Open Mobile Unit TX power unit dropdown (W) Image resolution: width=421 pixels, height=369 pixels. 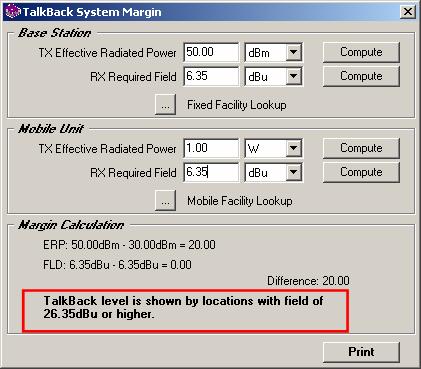[x=294, y=148]
